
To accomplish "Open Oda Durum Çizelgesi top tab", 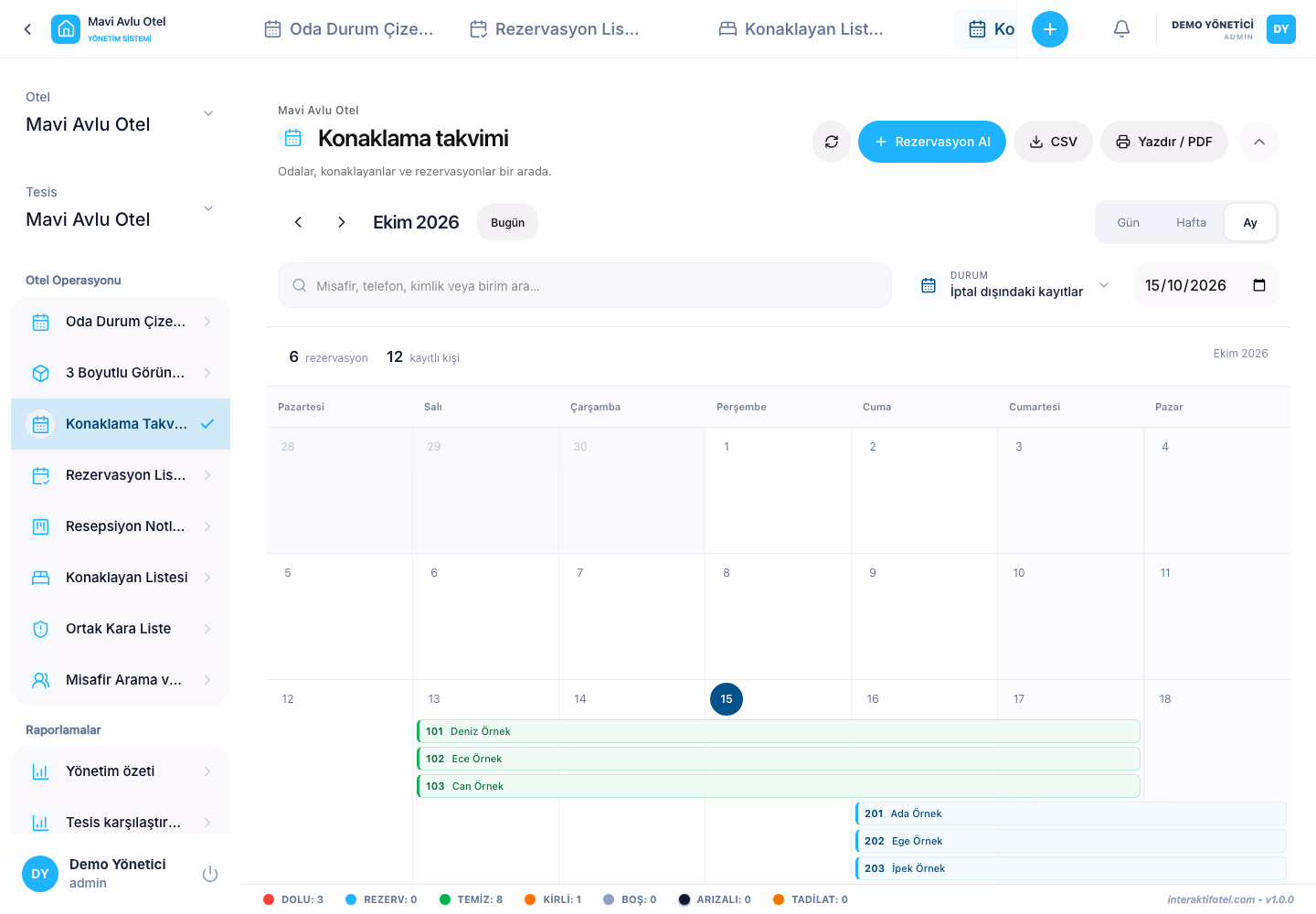I will click(349, 29).
